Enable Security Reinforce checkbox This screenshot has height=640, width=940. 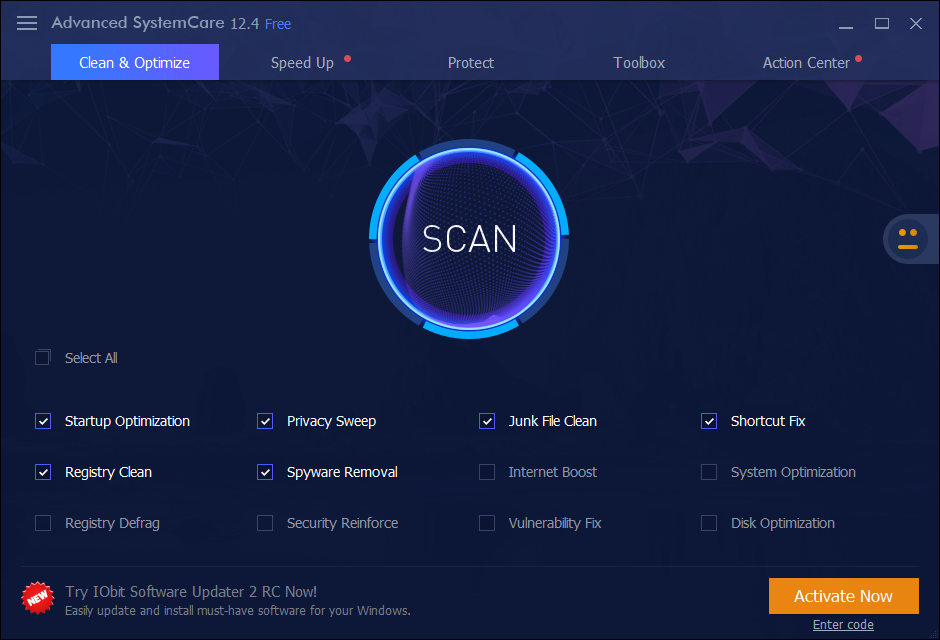pyautogui.click(x=265, y=523)
